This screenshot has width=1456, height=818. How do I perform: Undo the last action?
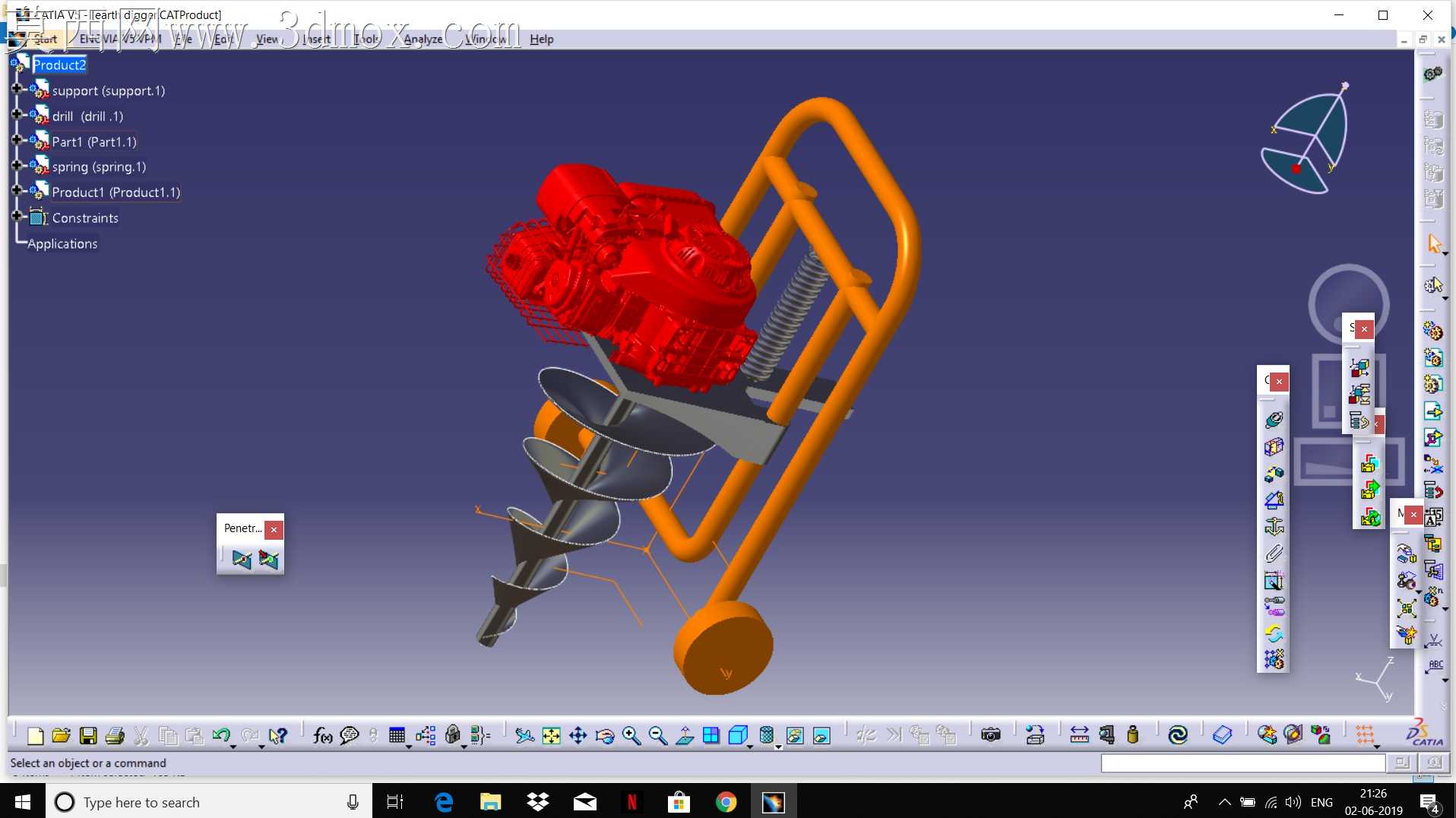tap(221, 735)
